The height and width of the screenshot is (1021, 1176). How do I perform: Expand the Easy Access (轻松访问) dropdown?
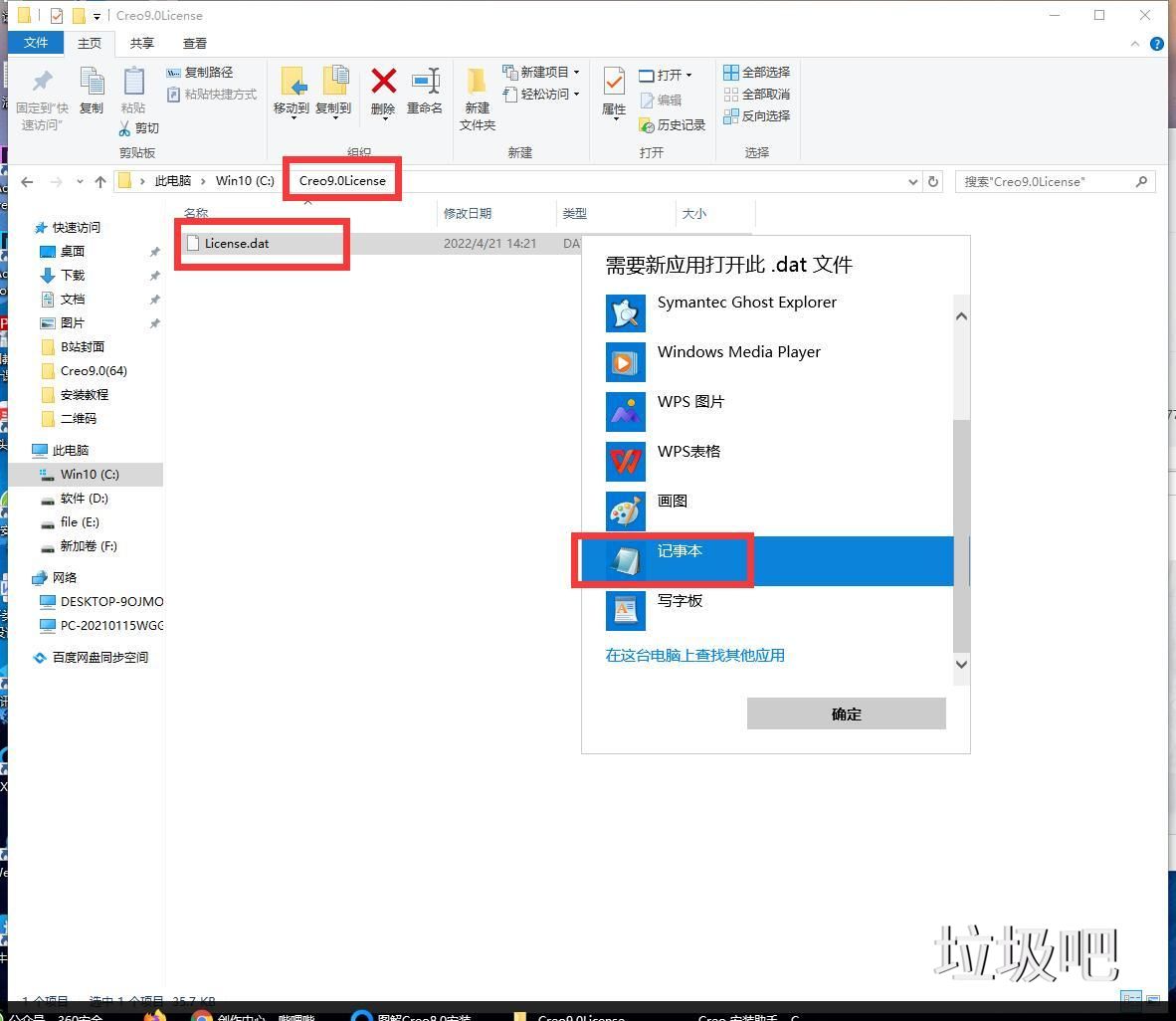pyautogui.click(x=542, y=94)
